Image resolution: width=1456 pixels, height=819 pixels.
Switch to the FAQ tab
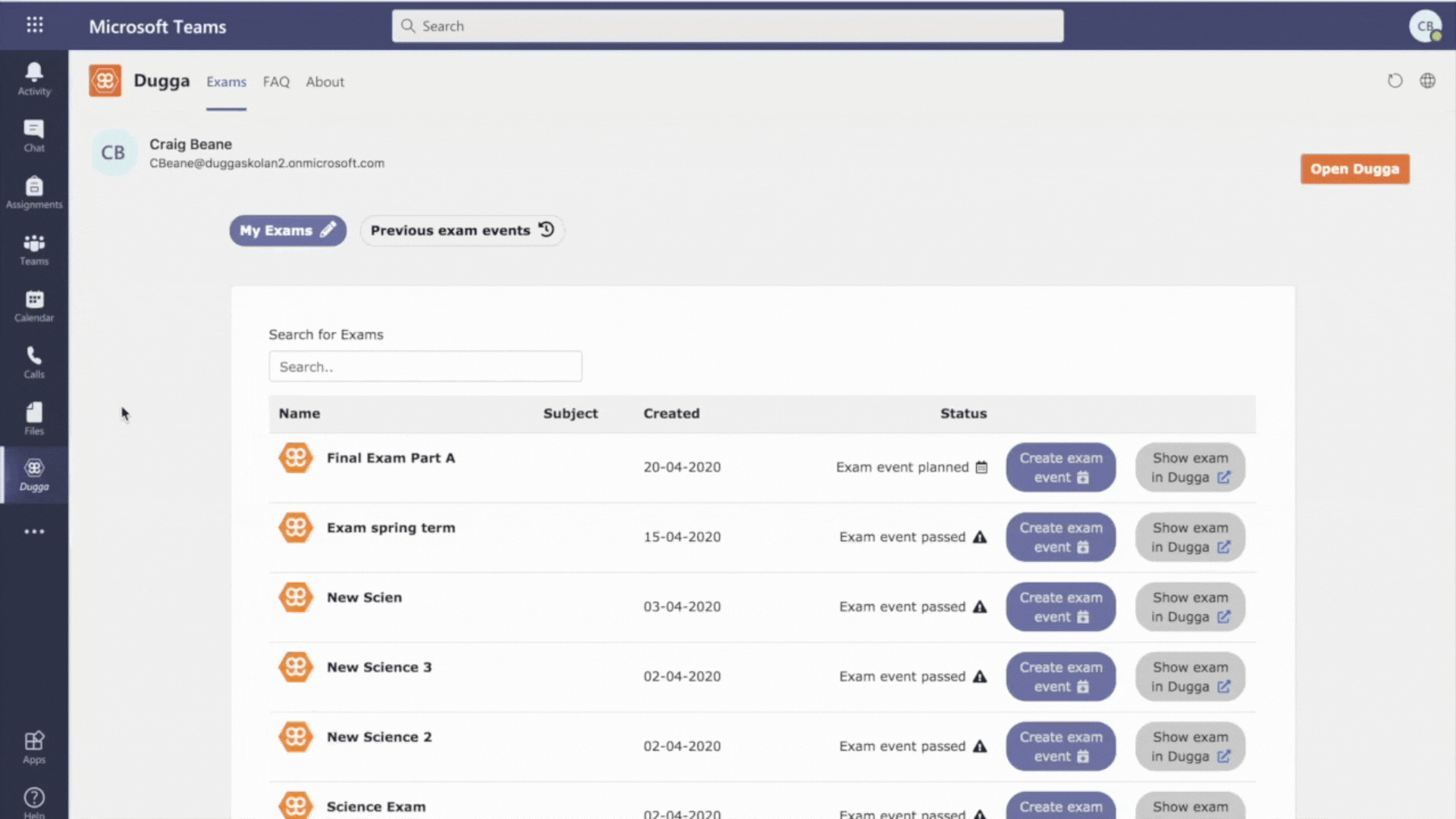tap(276, 82)
